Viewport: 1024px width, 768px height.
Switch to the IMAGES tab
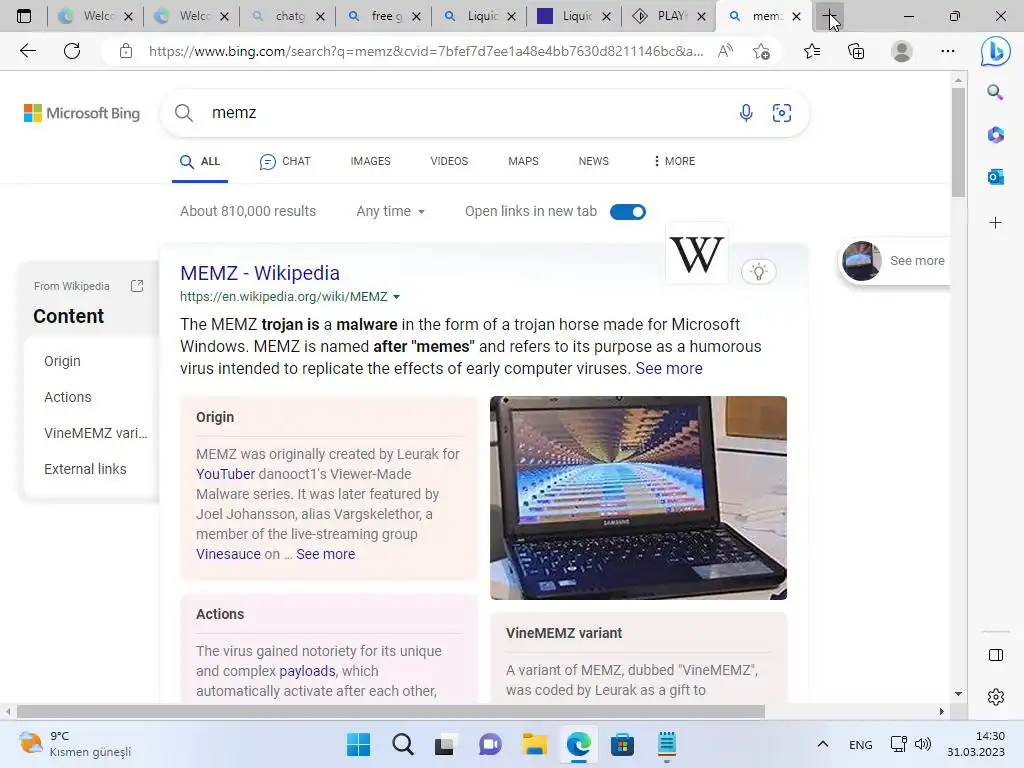(x=370, y=161)
